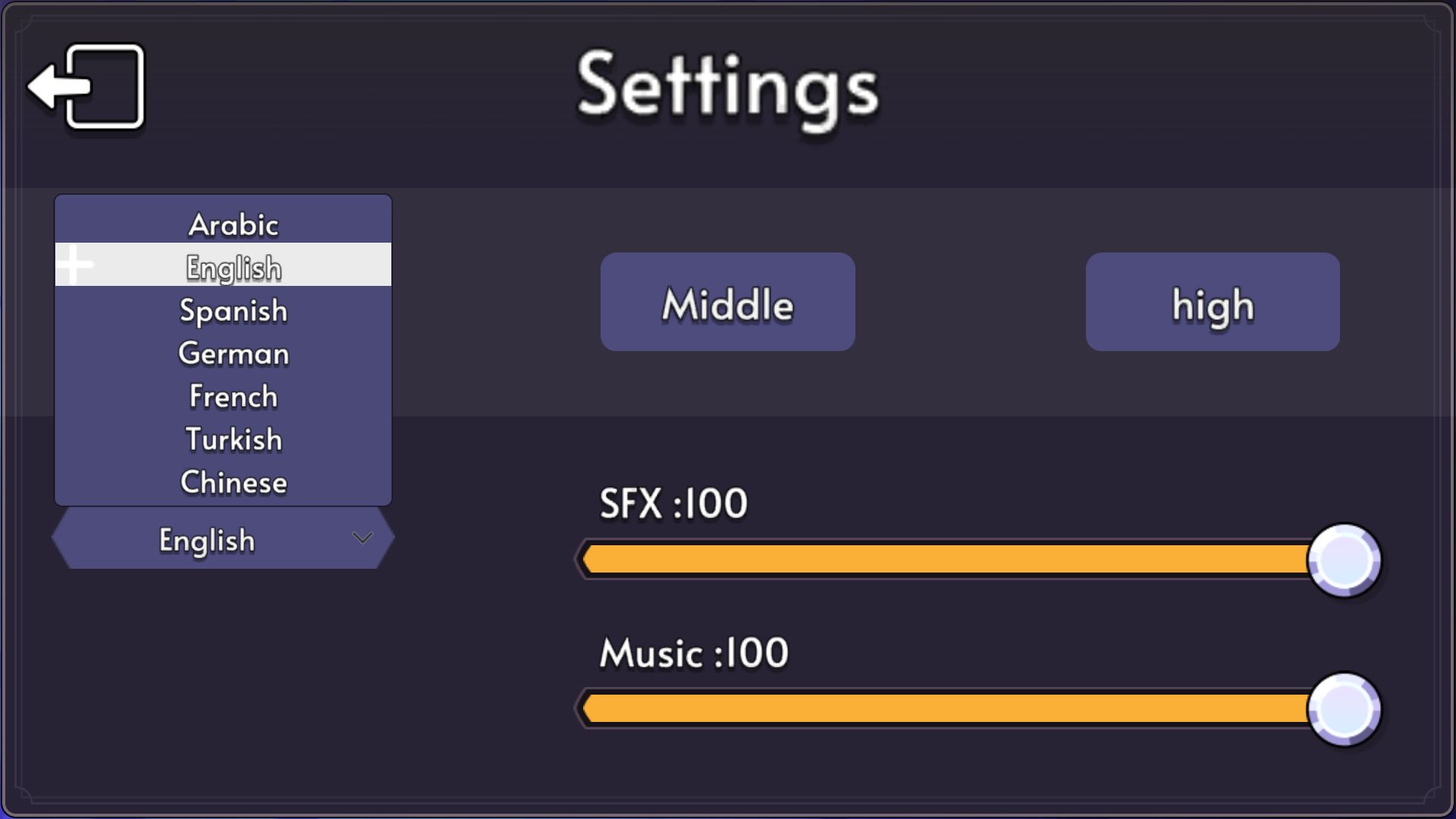Click the Settings title heading
This screenshot has height=819, width=1456.
727,87
